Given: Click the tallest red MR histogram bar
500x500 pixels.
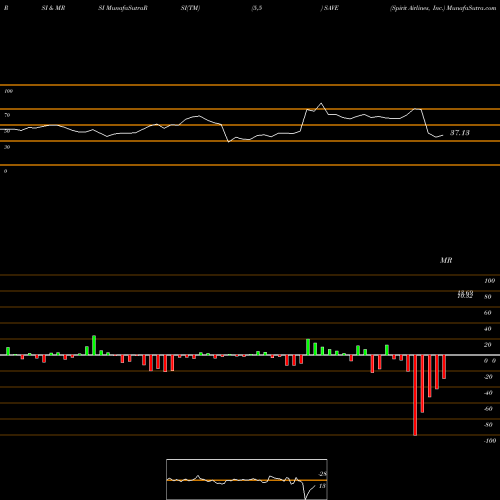Looking at the screenshot, I should [415, 395].
